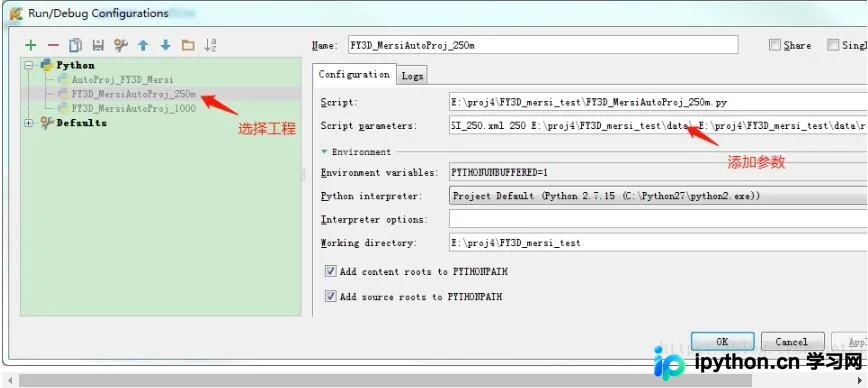
Task: Open edit defaults wrench icon
Action: coord(120,45)
